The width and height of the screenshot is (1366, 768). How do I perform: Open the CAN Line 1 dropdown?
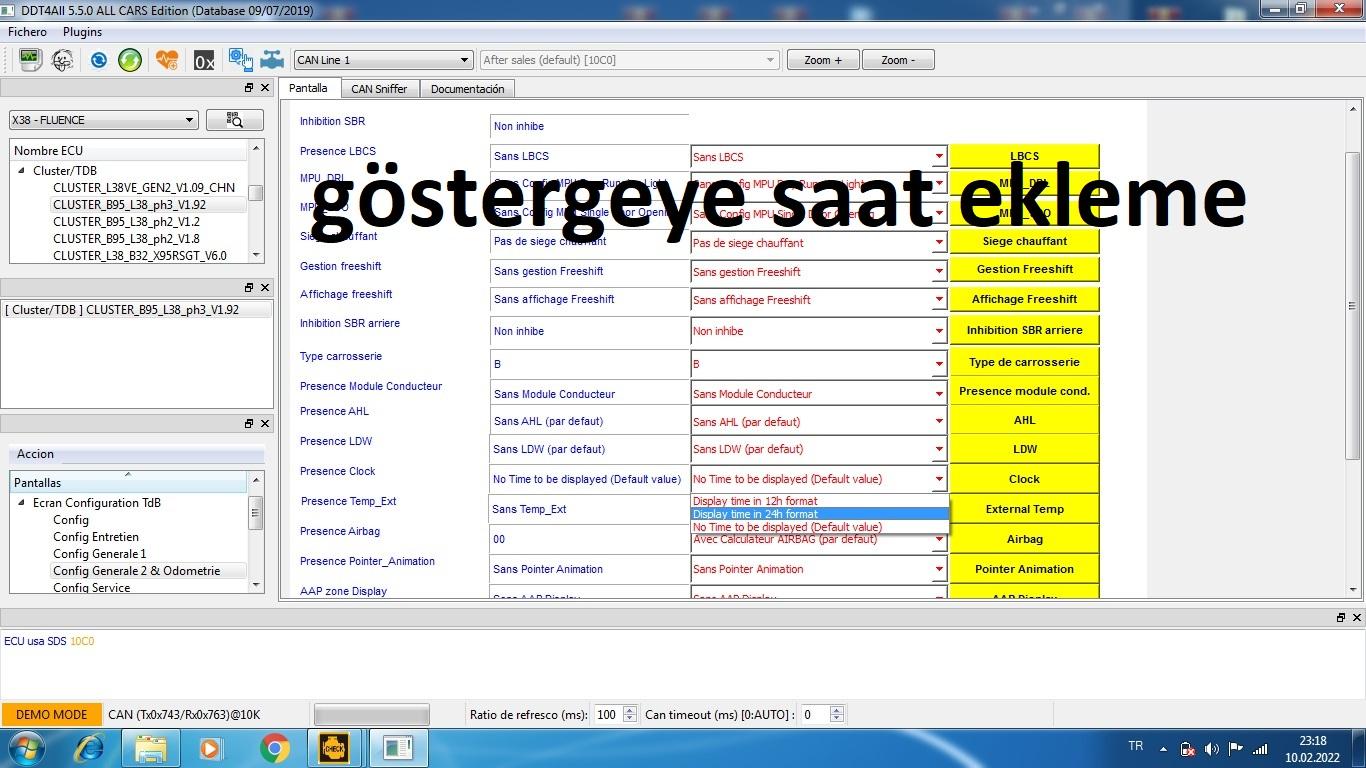[382, 60]
